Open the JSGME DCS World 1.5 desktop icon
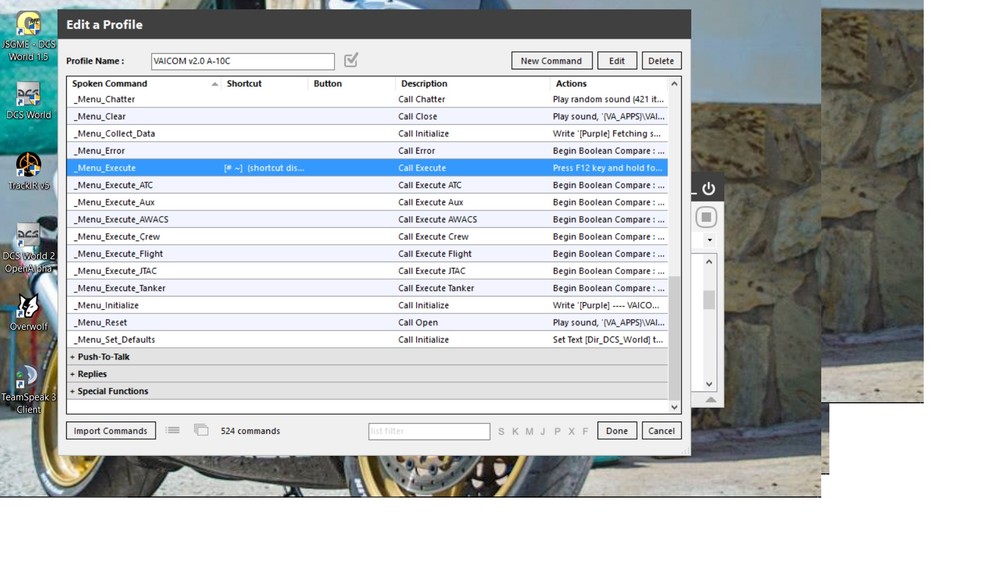 click(x=29, y=36)
